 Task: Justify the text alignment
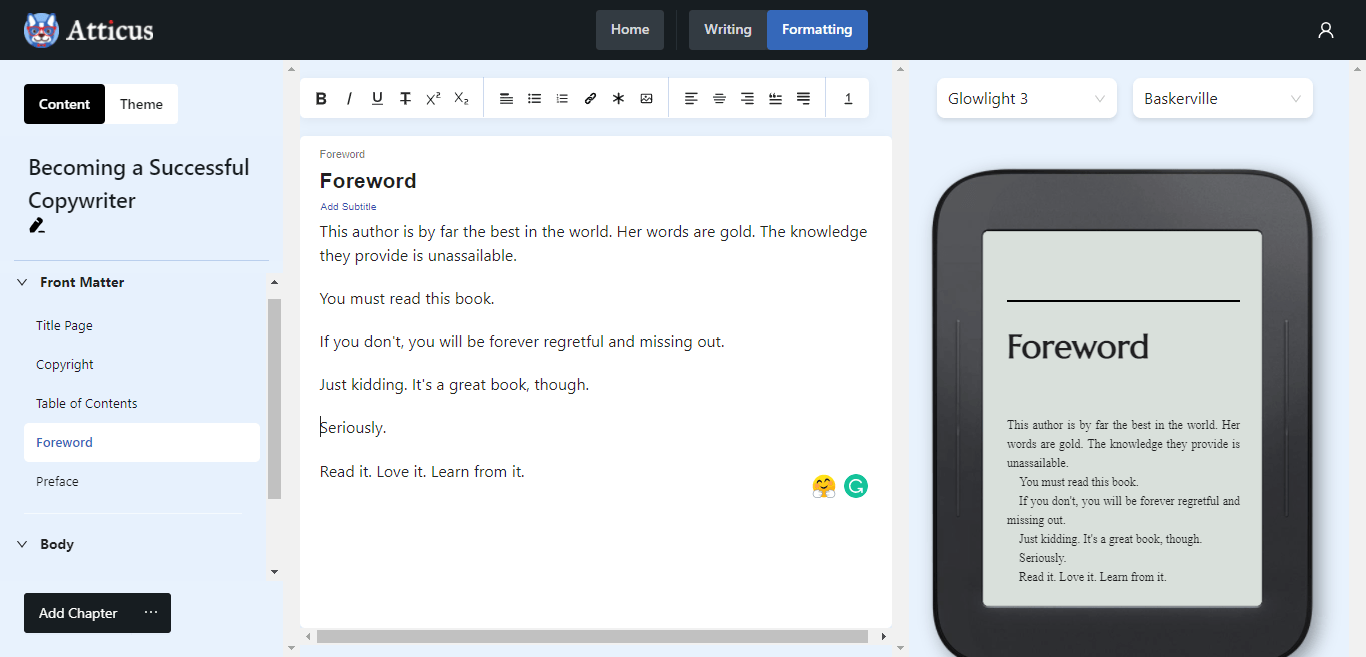(x=803, y=98)
